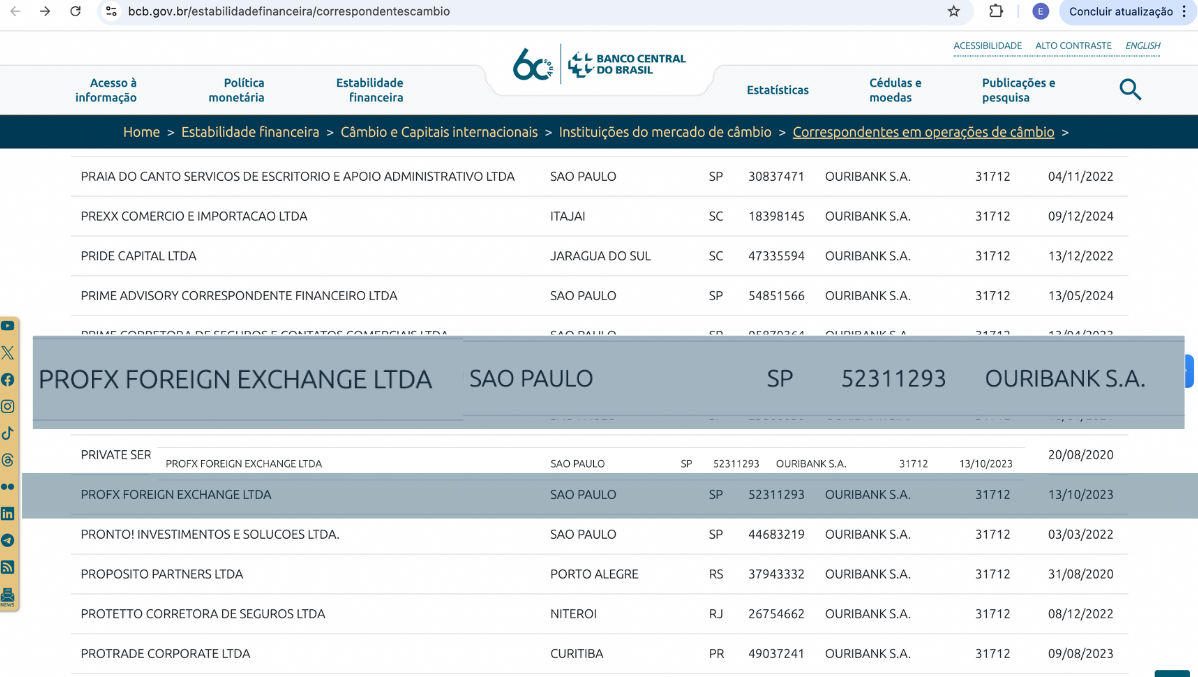
Task: Select PRIME ADVISORY CORRESPONDENTE FINANCEIRO LTDA
Action: (x=239, y=296)
